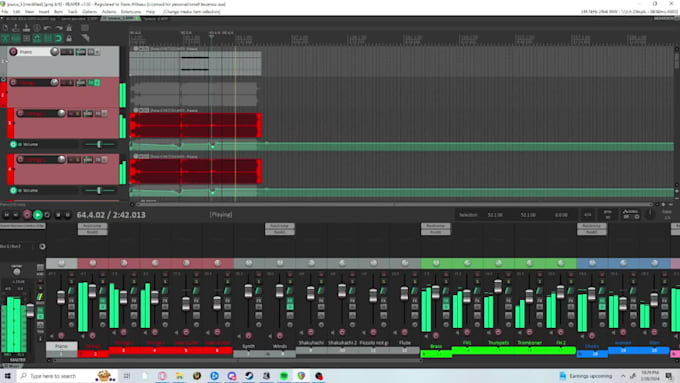Click the Piano track volume knob

(54, 52)
